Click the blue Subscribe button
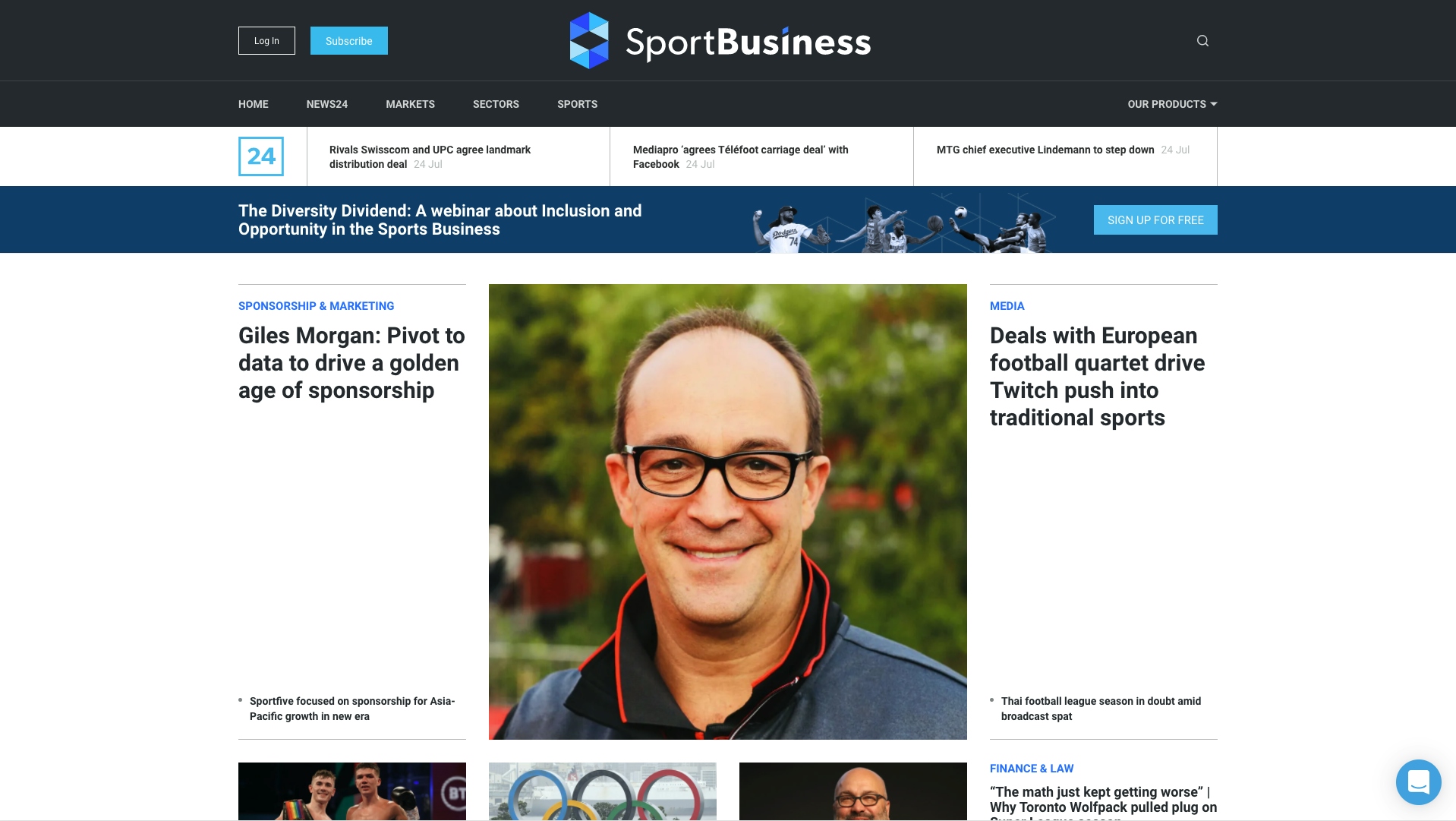 (x=349, y=41)
